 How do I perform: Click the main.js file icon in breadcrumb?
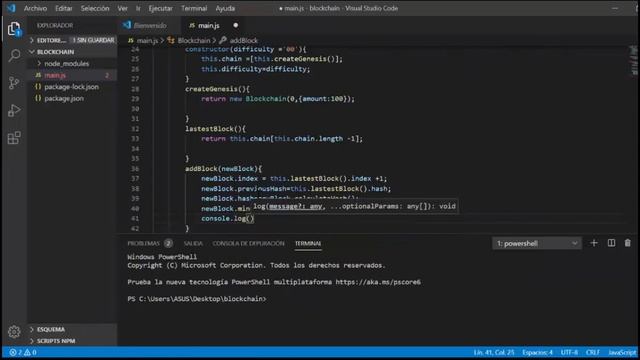(x=131, y=40)
